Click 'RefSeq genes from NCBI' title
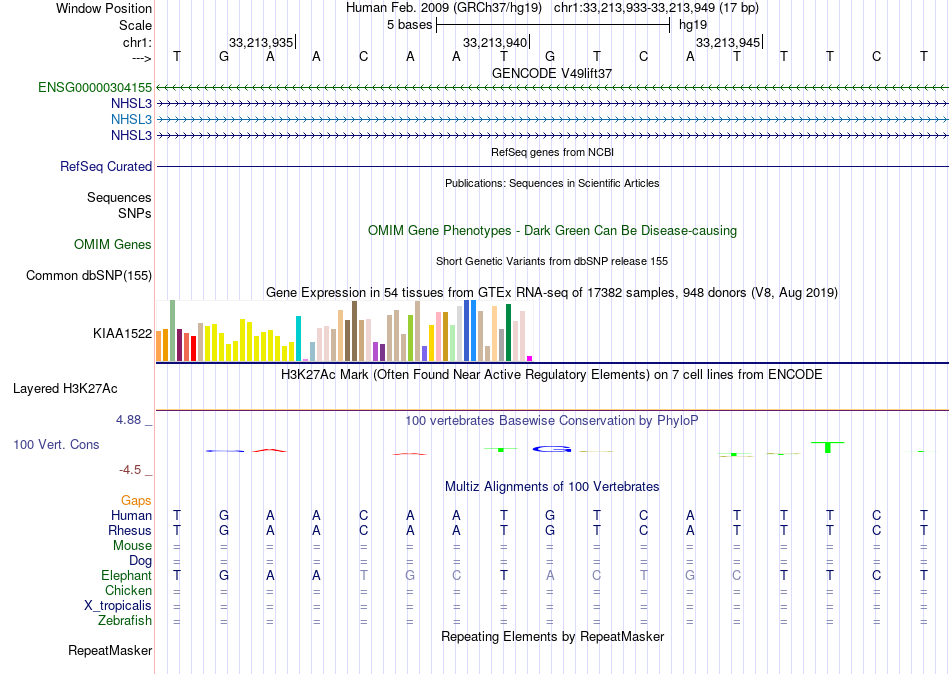Image resolution: width=950 pixels, height=674 pixels. click(552, 152)
